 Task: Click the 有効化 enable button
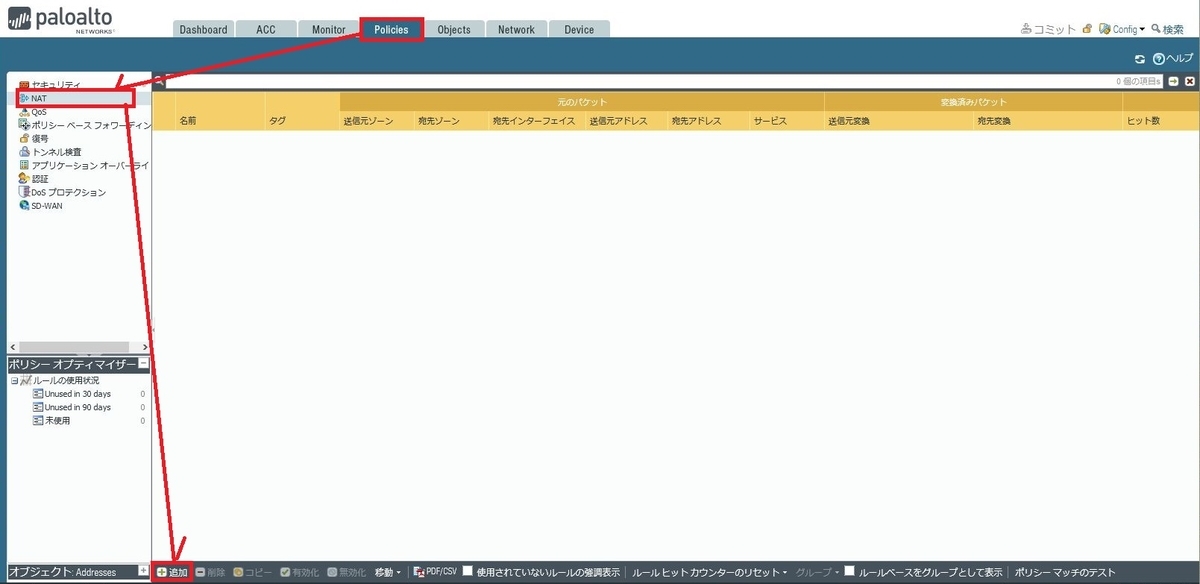[299, 572]
